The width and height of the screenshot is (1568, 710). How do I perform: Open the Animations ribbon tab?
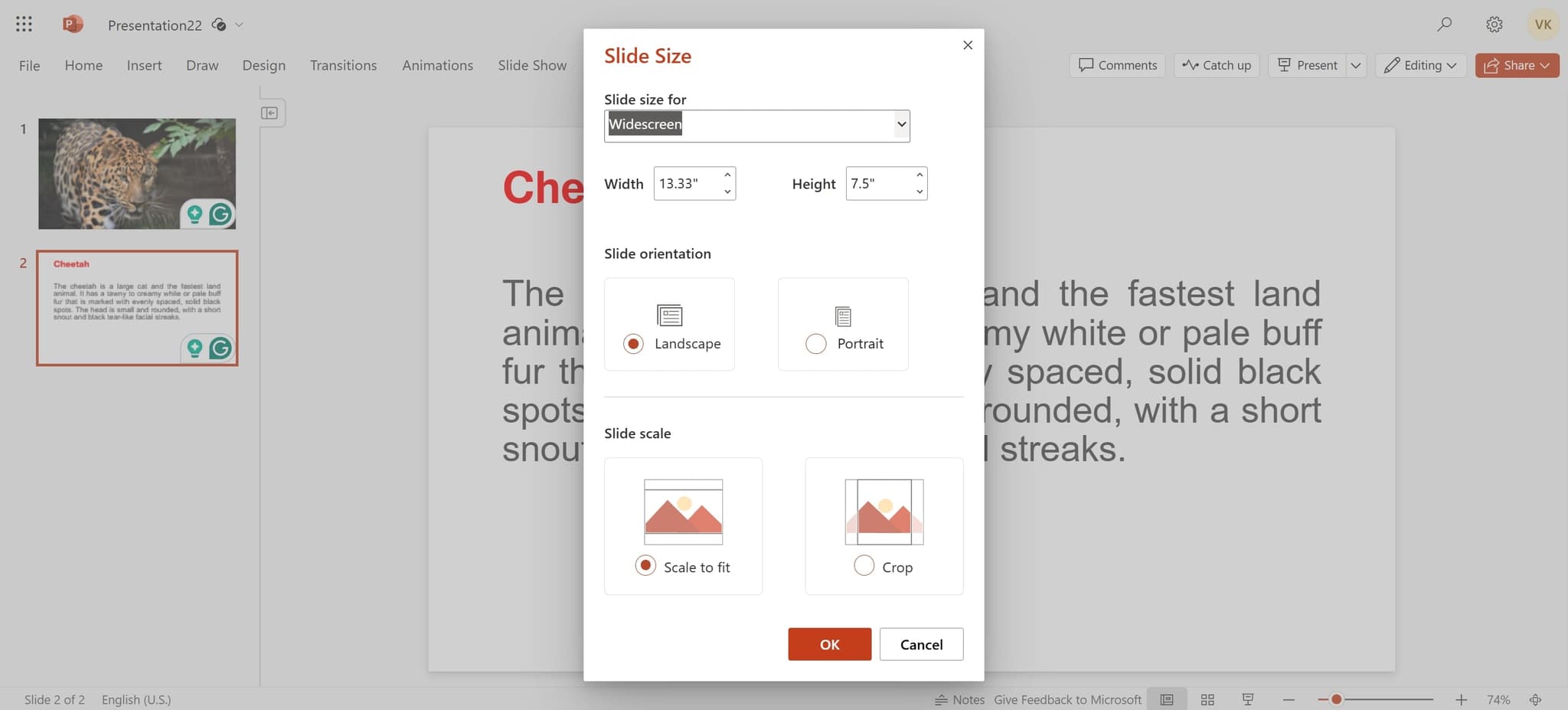click(437, 65)
